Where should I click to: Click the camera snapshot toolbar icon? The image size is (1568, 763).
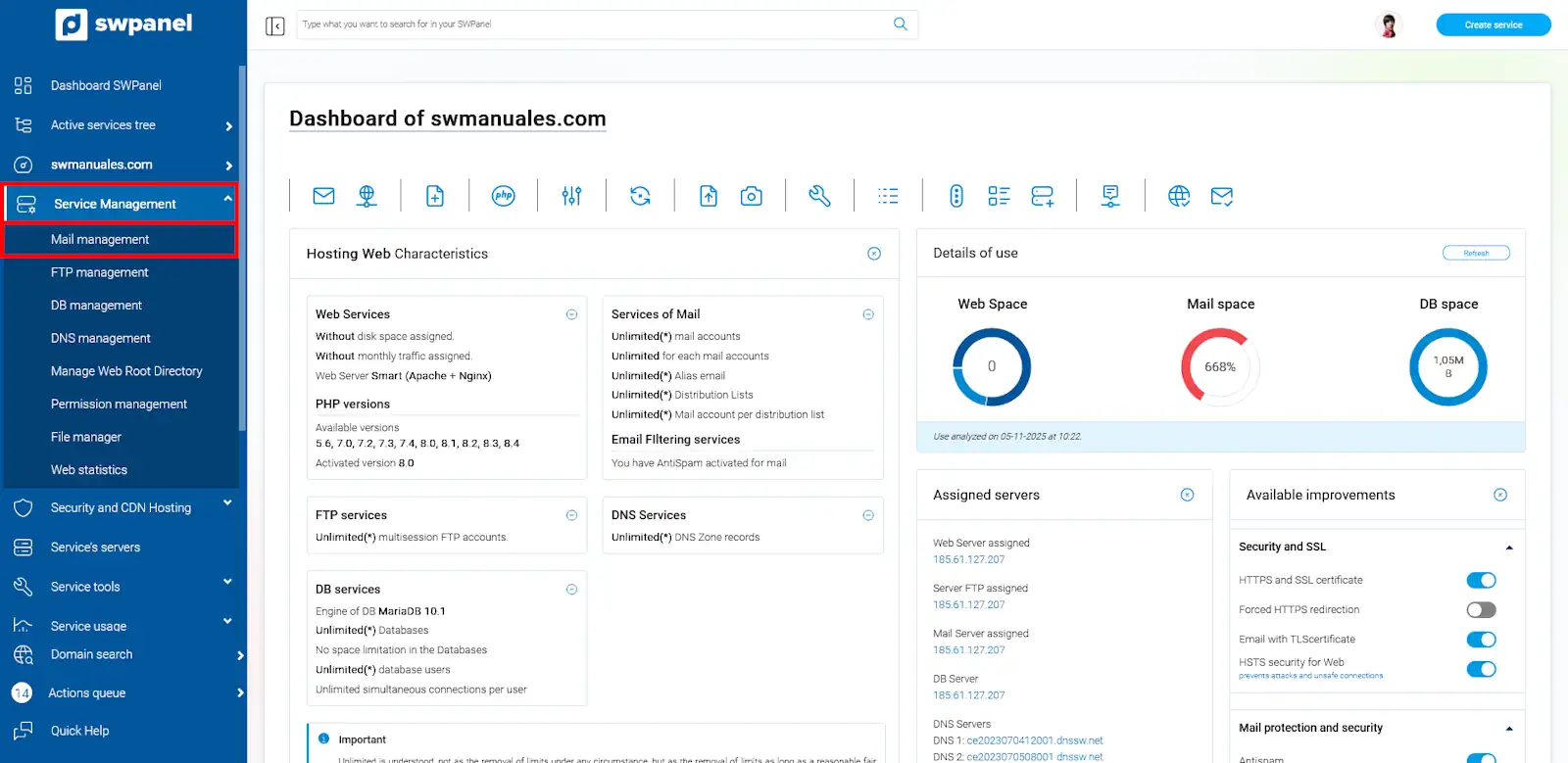coord(752,196)
